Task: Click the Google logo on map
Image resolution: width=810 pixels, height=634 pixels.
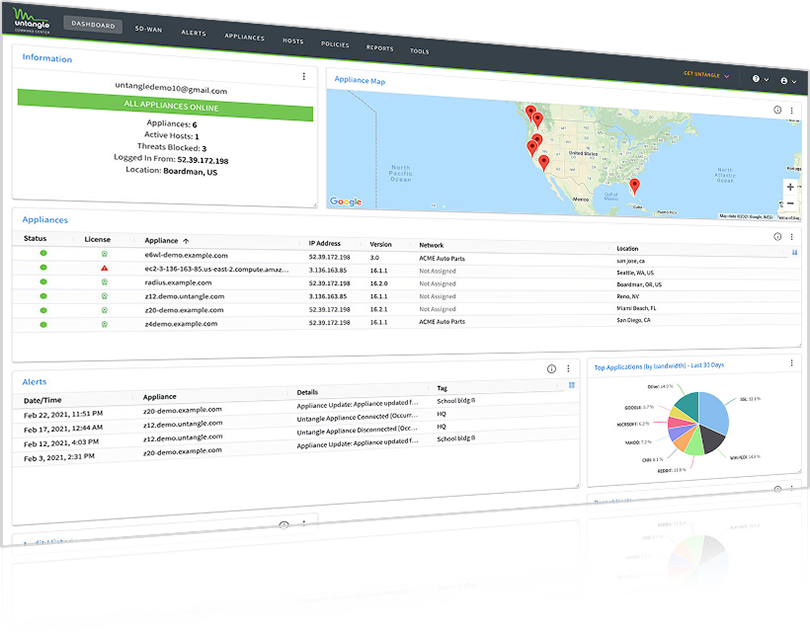Action: [346, 202]
